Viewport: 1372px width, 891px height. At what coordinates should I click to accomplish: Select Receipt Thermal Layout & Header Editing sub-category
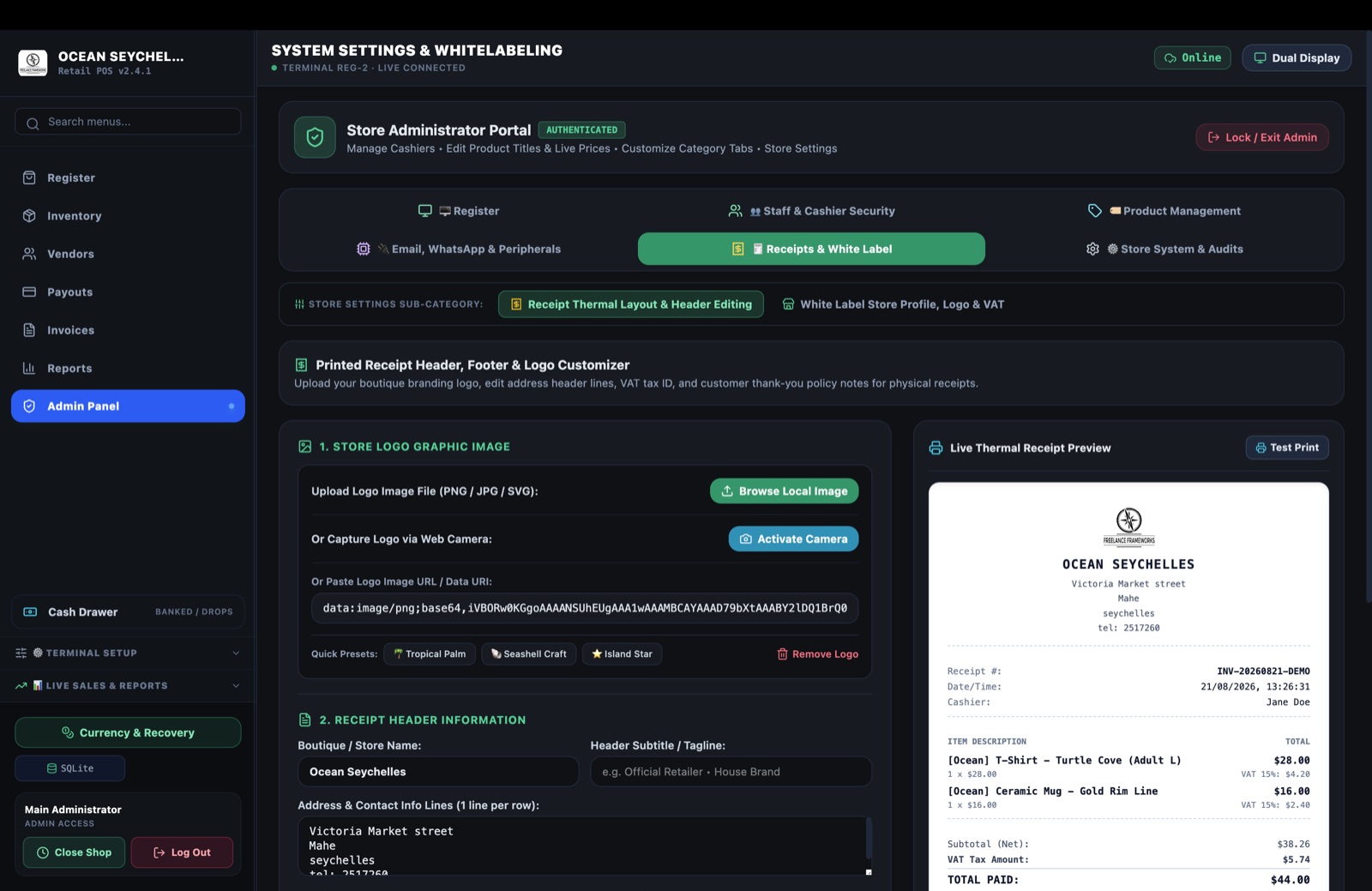(x=630, y=304)
